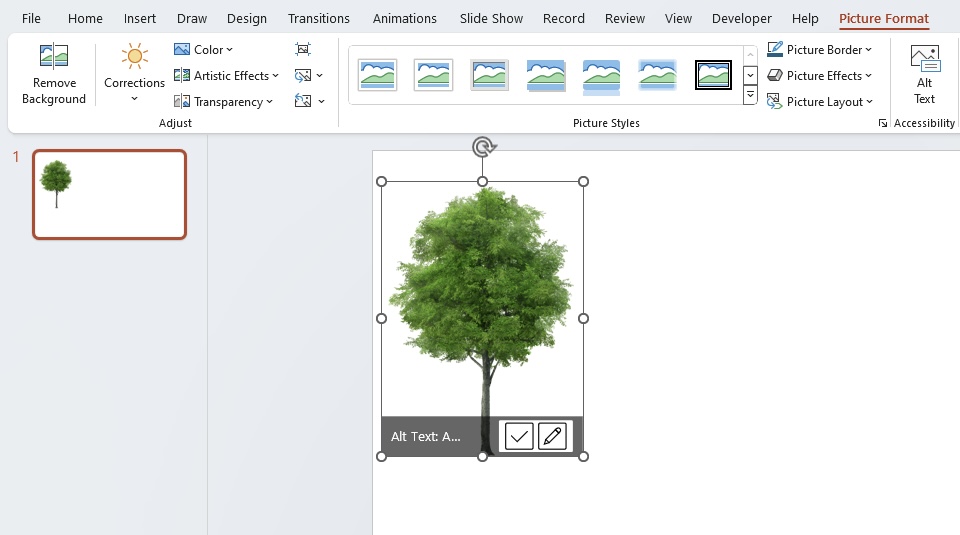Open the Corrections brightness menu
960x535 pixels.
click(x=134, y=73)
